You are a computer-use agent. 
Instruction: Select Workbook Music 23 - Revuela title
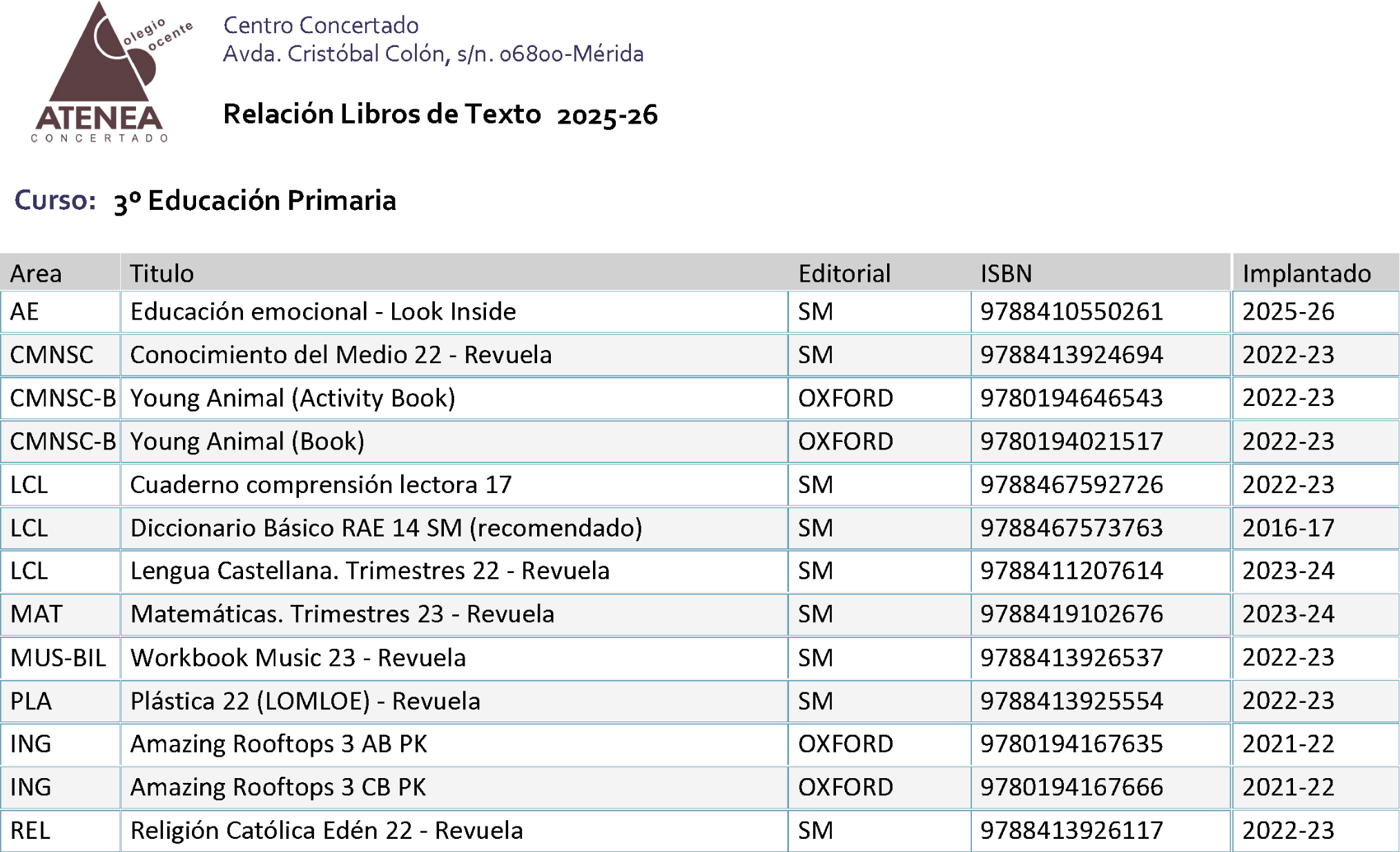298,658
